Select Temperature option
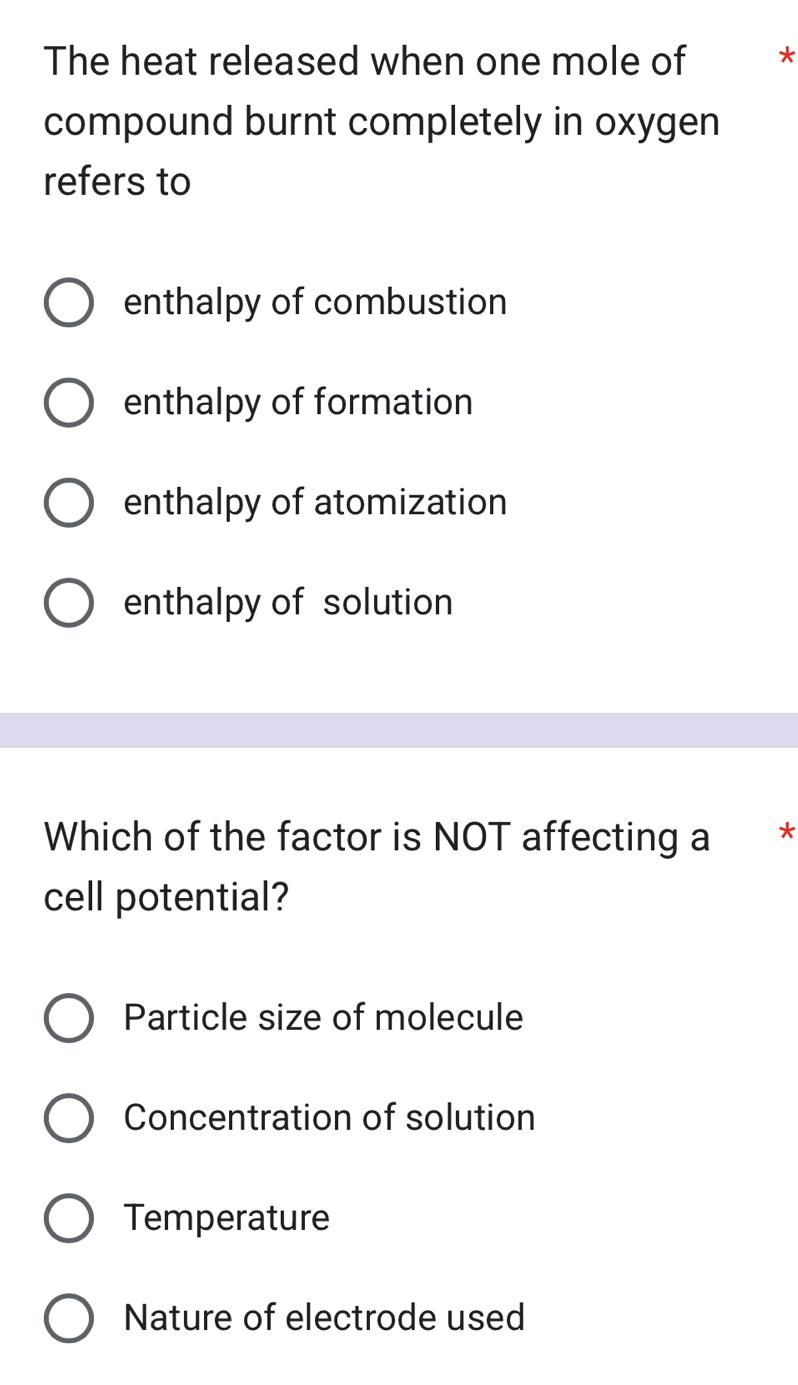 coord(69,1218)
